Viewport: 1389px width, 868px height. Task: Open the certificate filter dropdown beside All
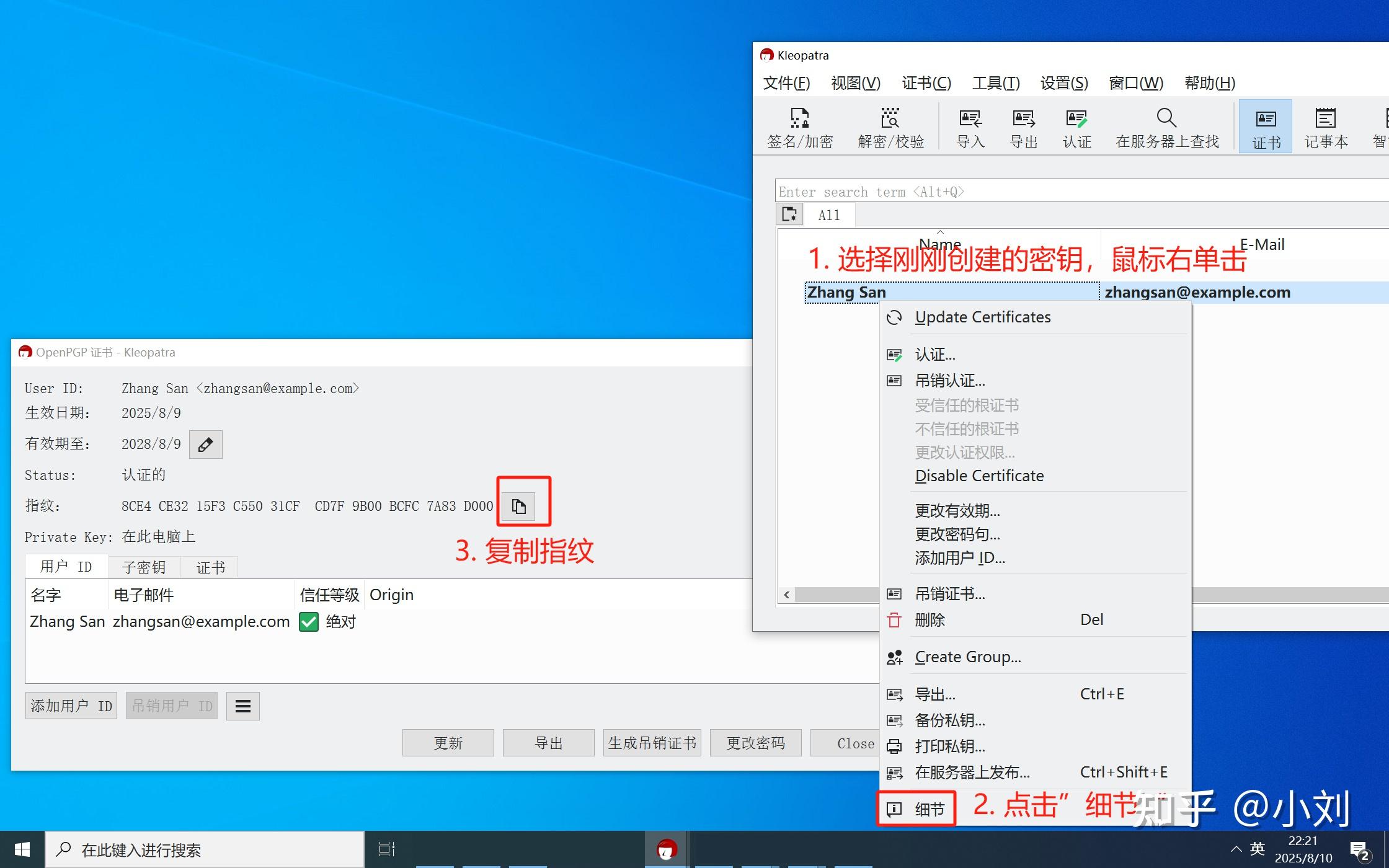point(789,214)
